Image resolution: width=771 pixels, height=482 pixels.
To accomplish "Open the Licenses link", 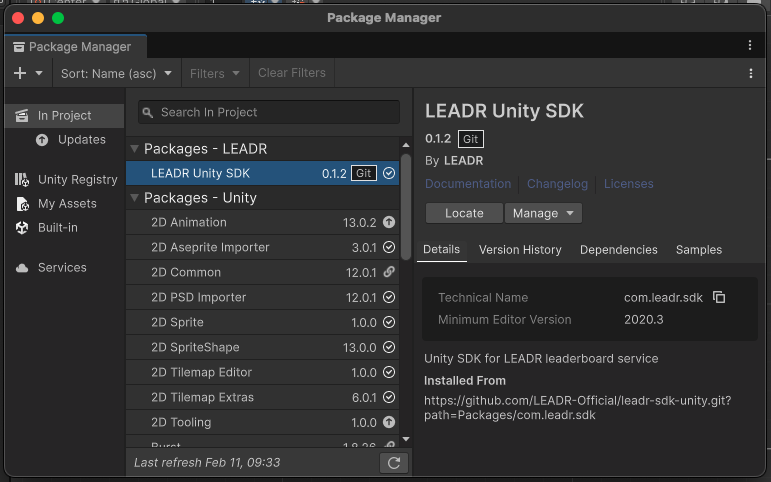I will click(x=628, y=184).
